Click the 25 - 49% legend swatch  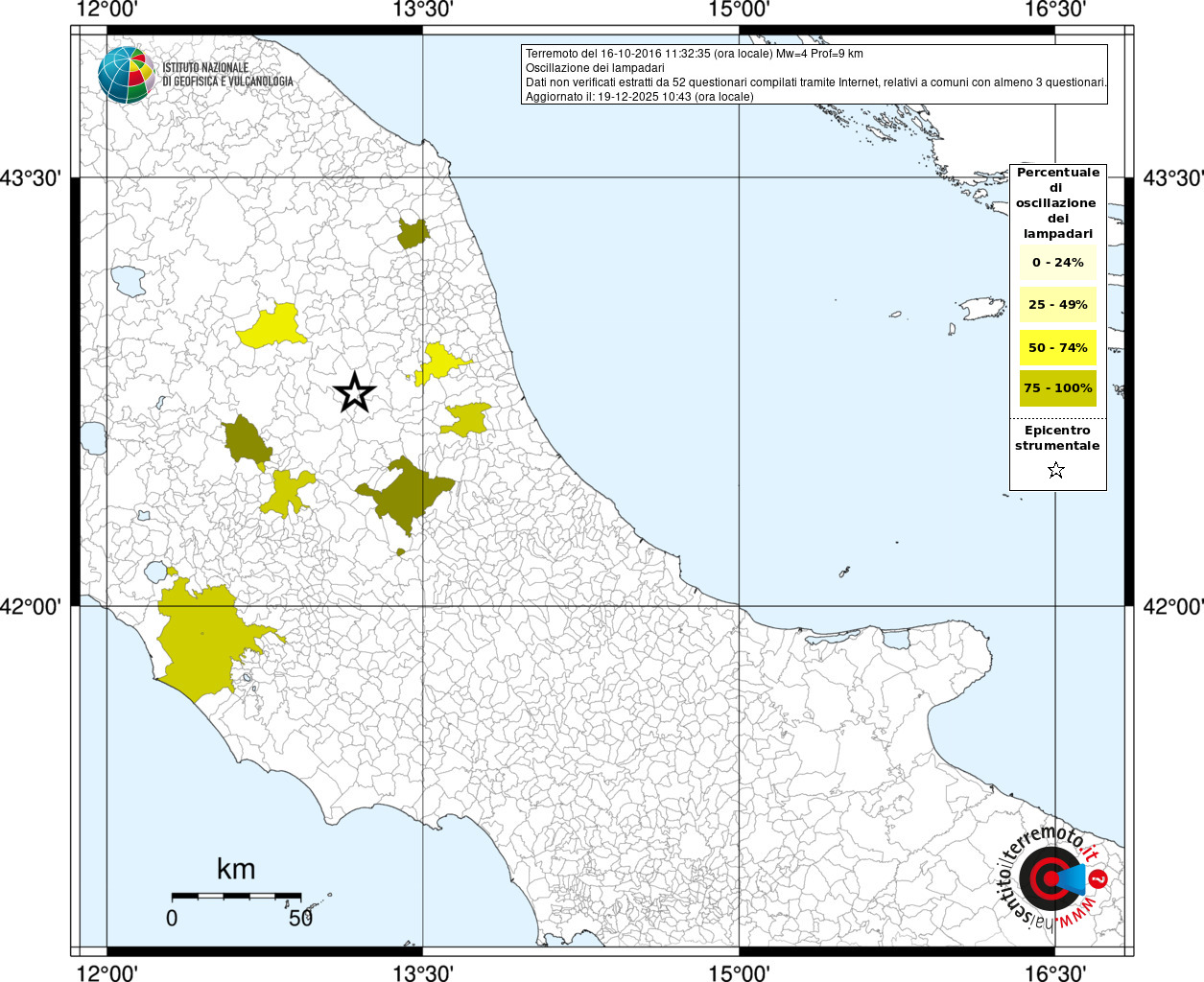click(x=1057, y=305)
